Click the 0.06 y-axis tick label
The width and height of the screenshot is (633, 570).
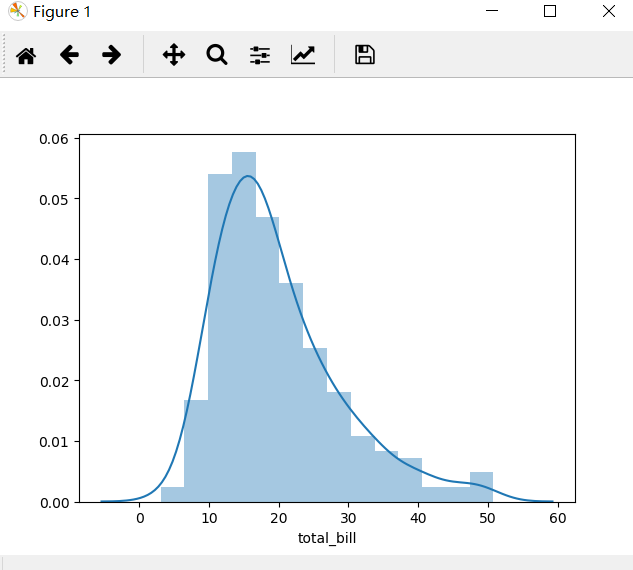54,139
